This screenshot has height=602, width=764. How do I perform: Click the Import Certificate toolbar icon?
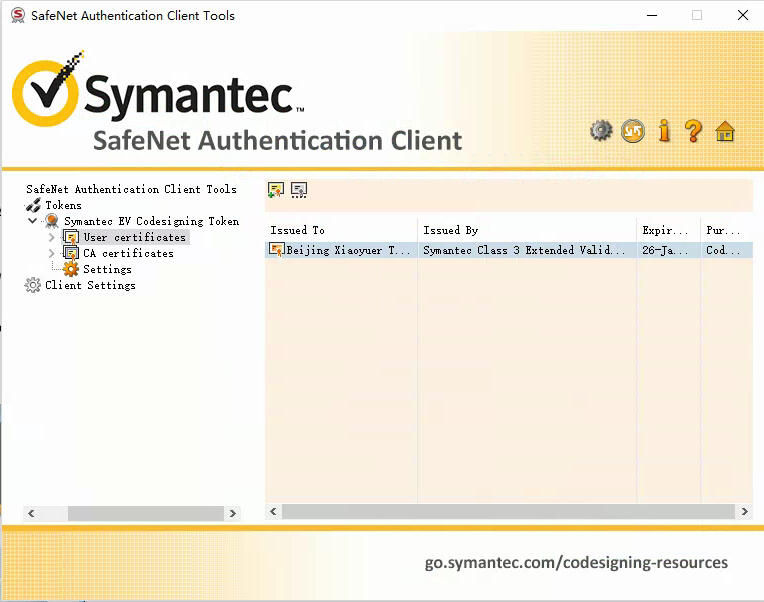coord(276,189)
